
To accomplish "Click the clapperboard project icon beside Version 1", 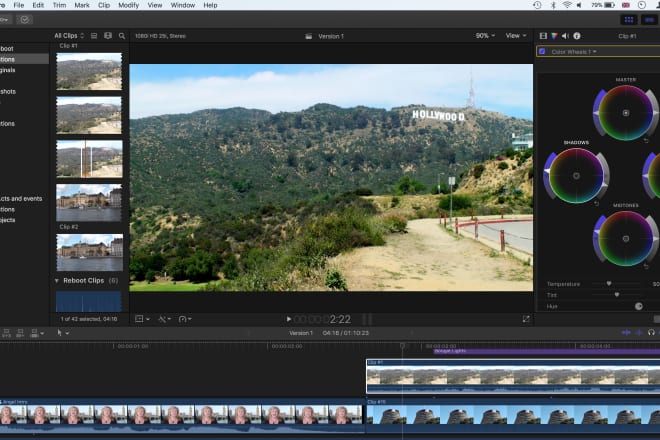I will click(309, 36).
